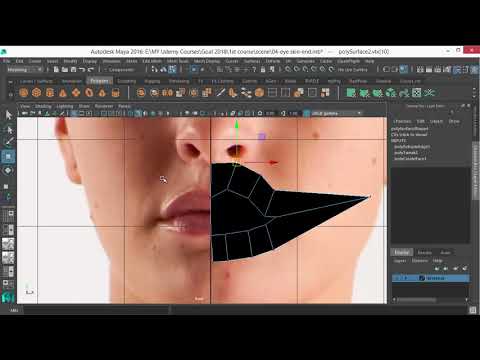480x360 pixels.
Task: Click the MEL command line input field
Action: [96, 310]
